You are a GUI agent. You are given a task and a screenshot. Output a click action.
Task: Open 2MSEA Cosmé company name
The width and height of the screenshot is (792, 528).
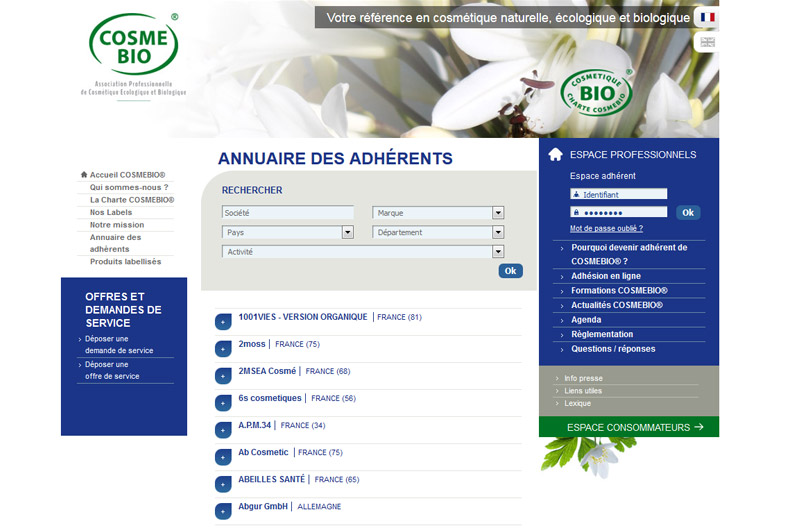[267, 371]
